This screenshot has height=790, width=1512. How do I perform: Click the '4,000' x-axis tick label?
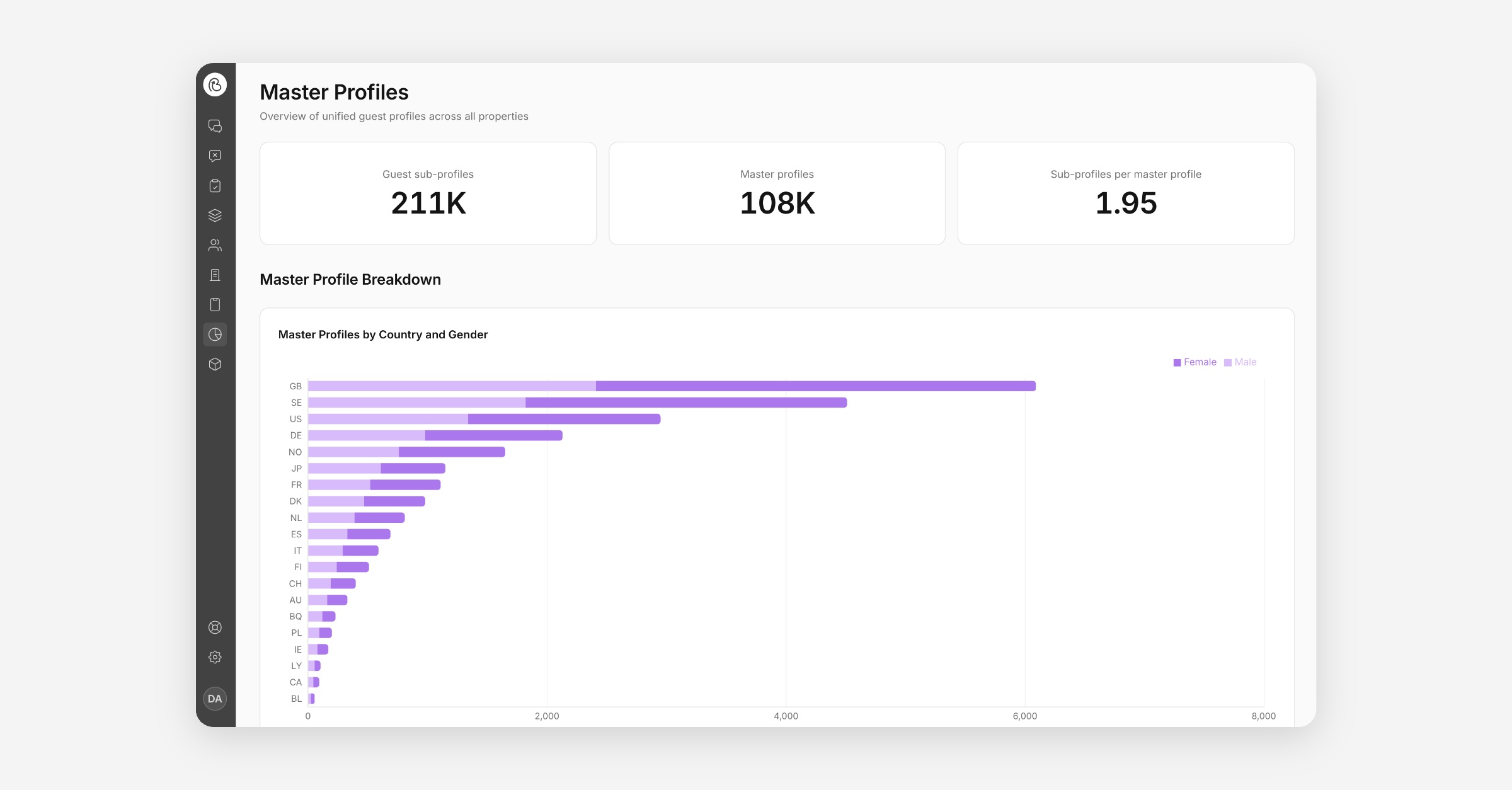(786, 716)
